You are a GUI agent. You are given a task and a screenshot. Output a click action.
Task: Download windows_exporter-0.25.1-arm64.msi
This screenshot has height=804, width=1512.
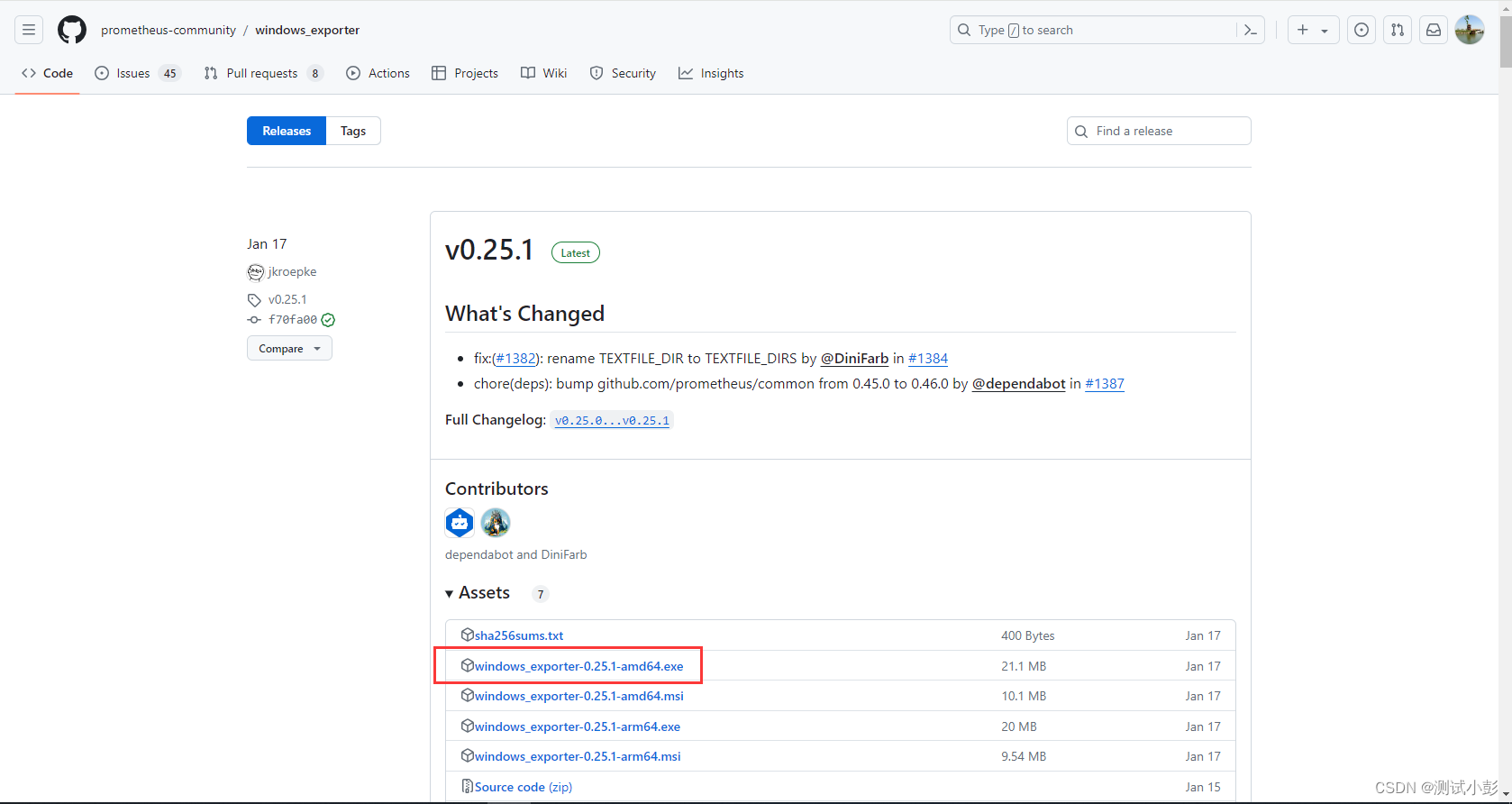coord(578,756)
